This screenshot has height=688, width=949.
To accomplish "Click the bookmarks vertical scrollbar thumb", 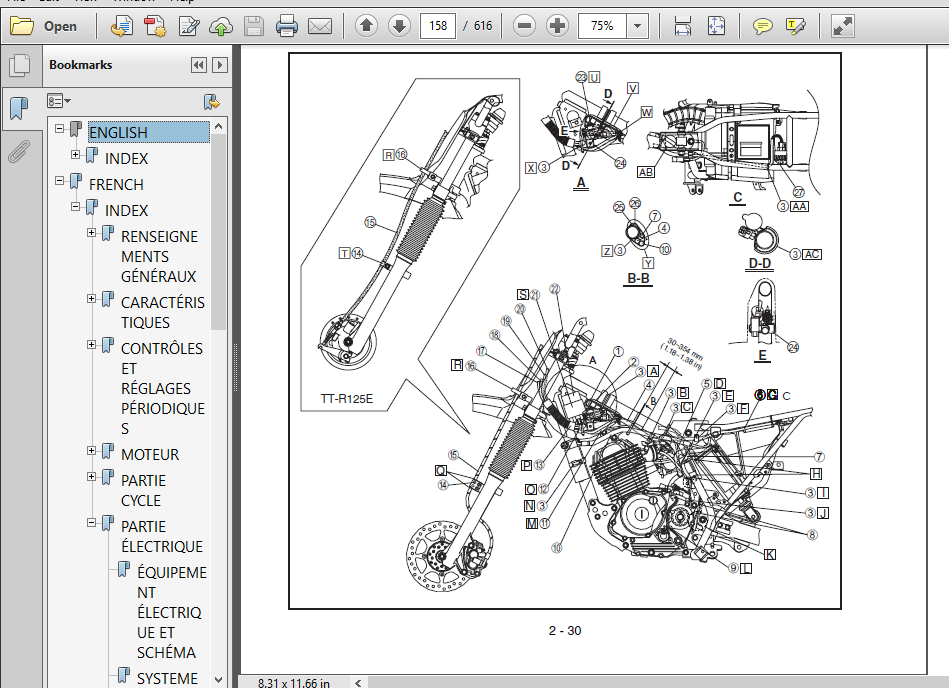I will point(218,232).
